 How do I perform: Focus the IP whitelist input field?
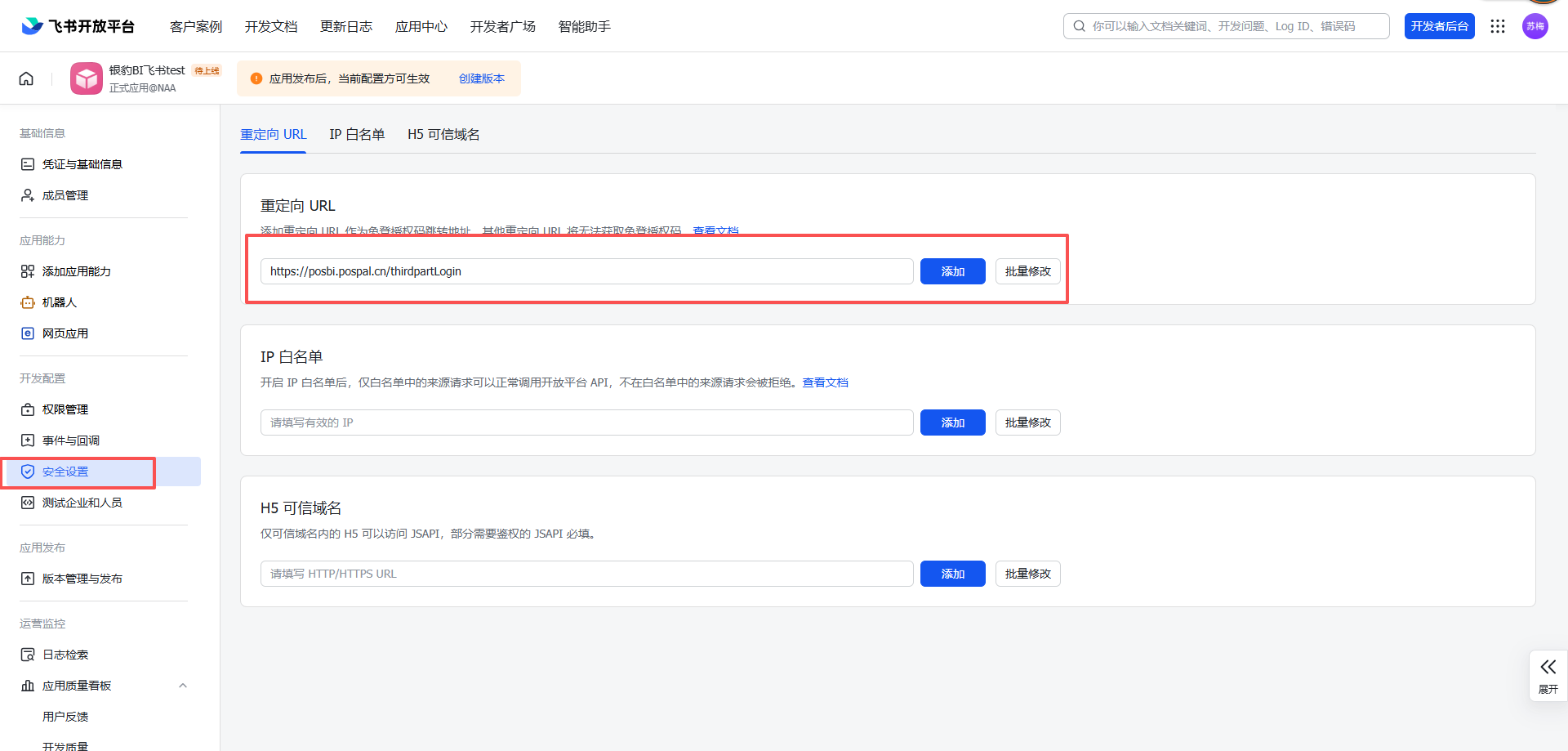pos(586,422)
